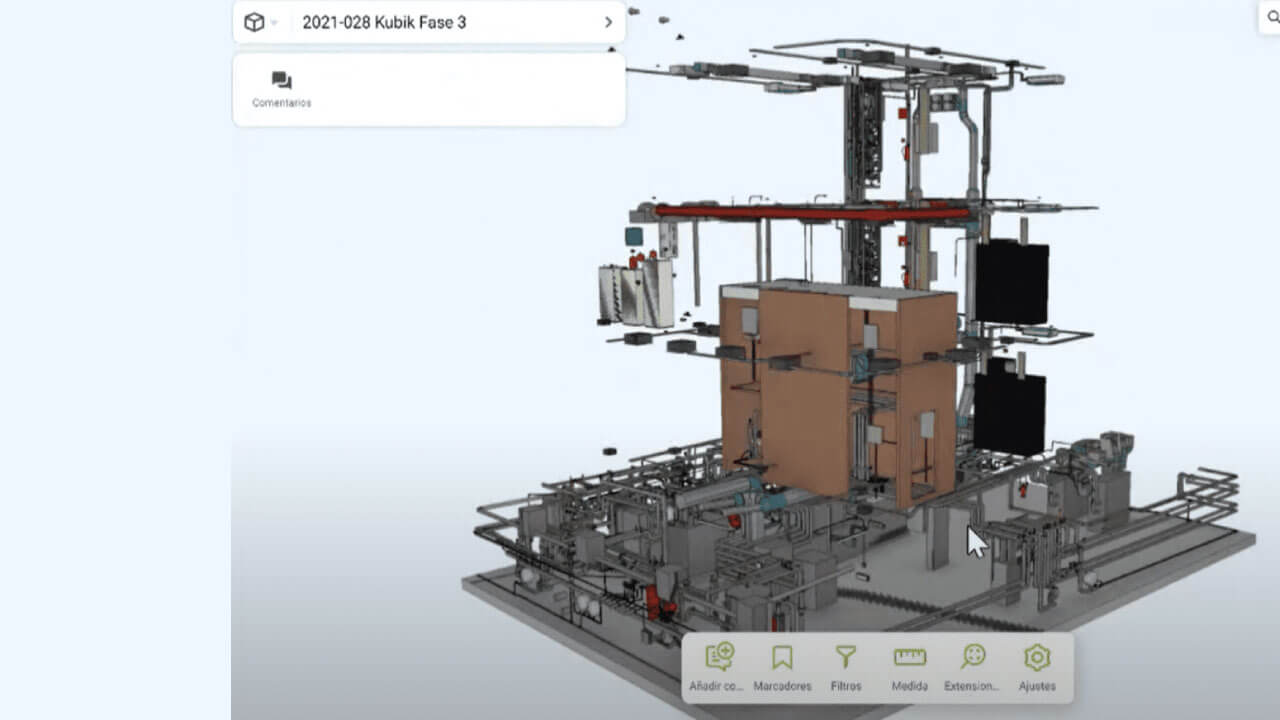
Task: Select the white cabinet units on the left
Action: [x=636, y=293]
